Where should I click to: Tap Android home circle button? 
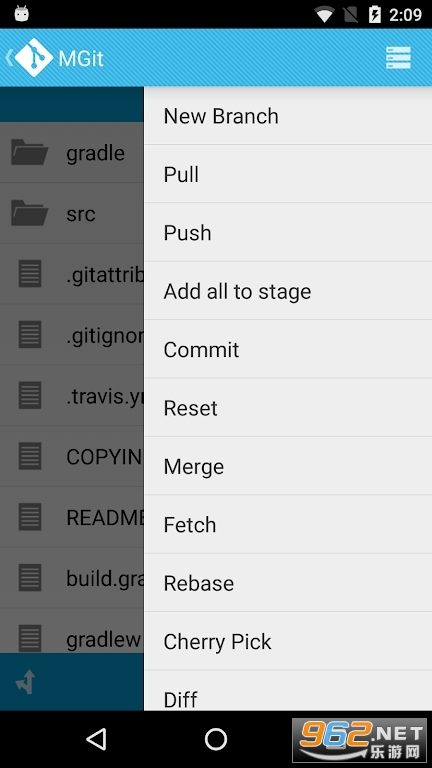[x=216, y=739]
